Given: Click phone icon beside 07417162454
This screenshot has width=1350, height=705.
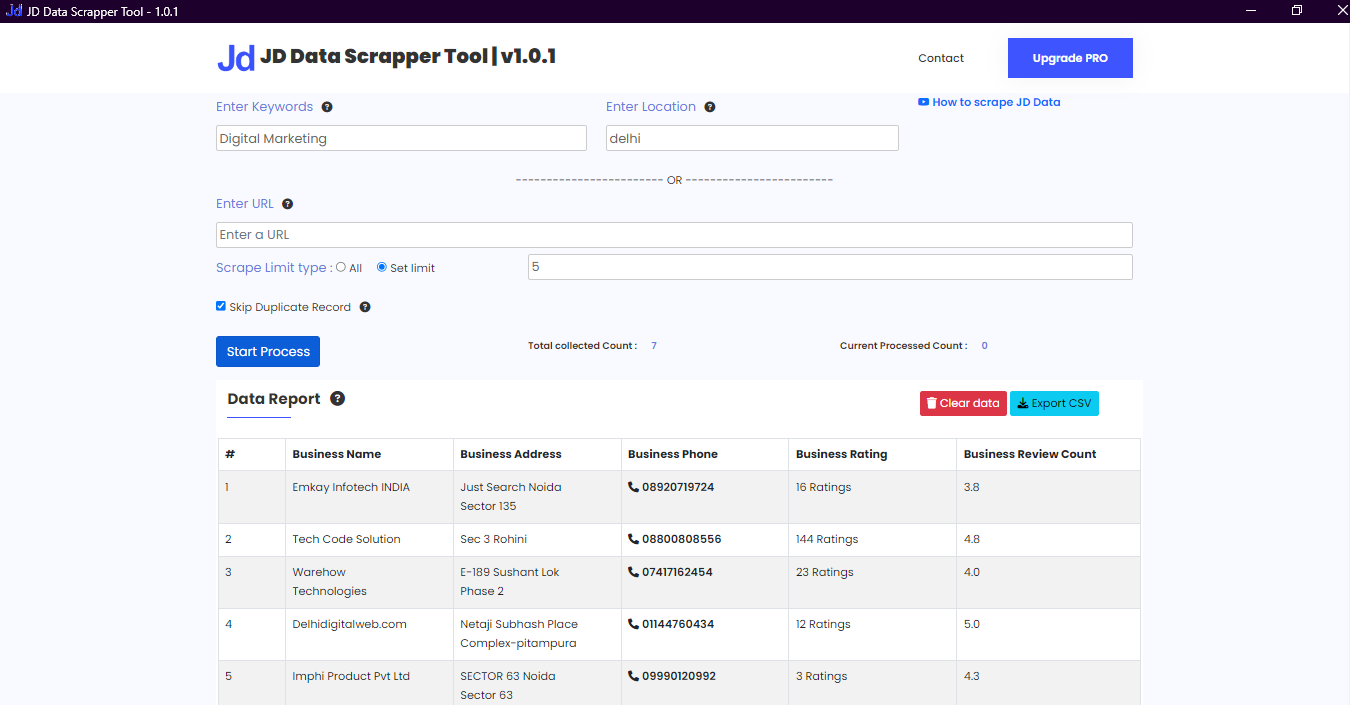Looking at the screenshot, I should 633,572.
